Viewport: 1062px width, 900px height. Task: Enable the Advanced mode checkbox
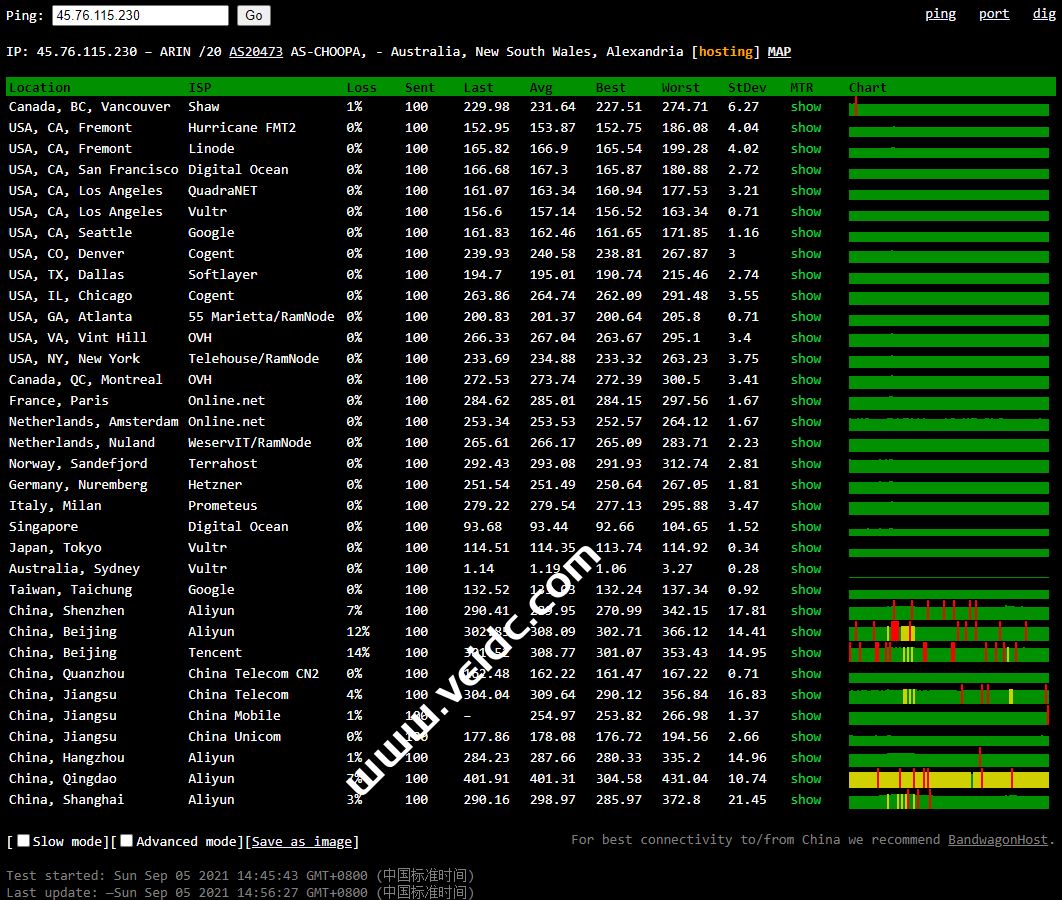pos(127,841)
